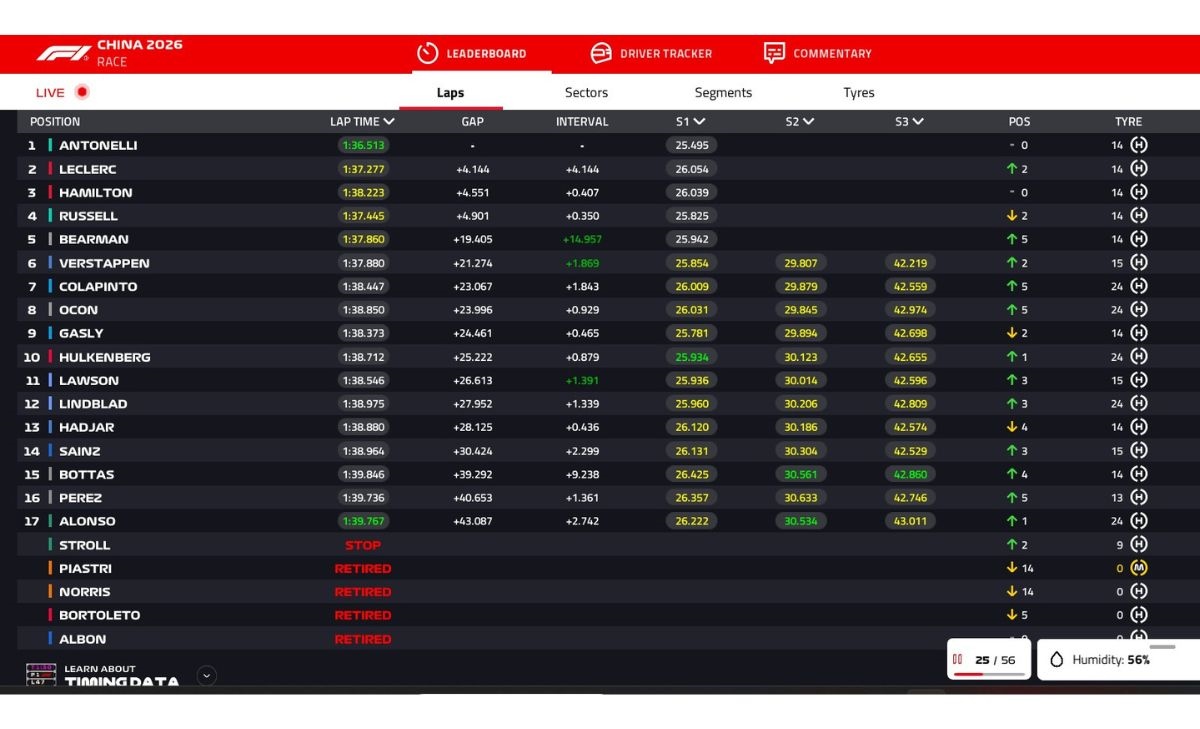Click the medium tyre icon for Piastri

(x=1138, y=568)
